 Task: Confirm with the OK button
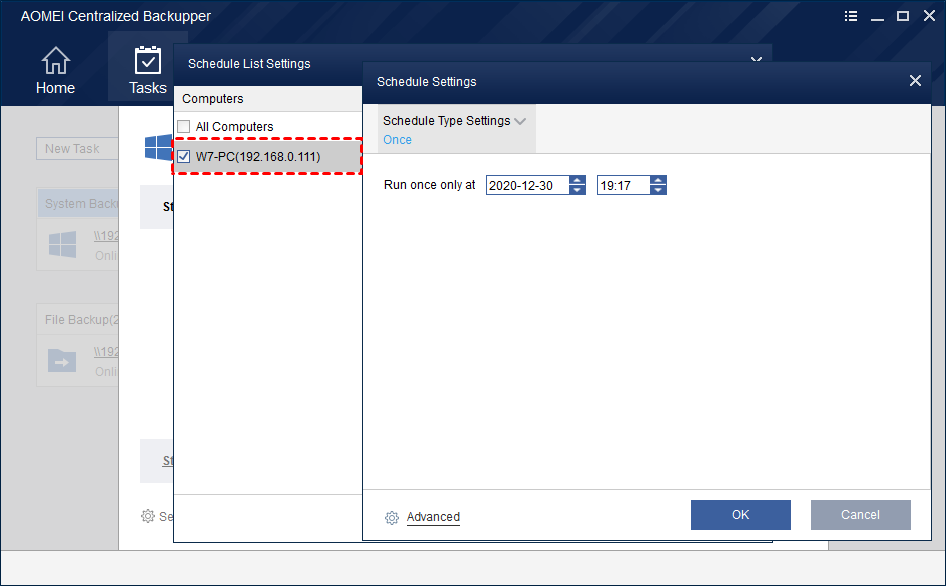click(740, 515)
